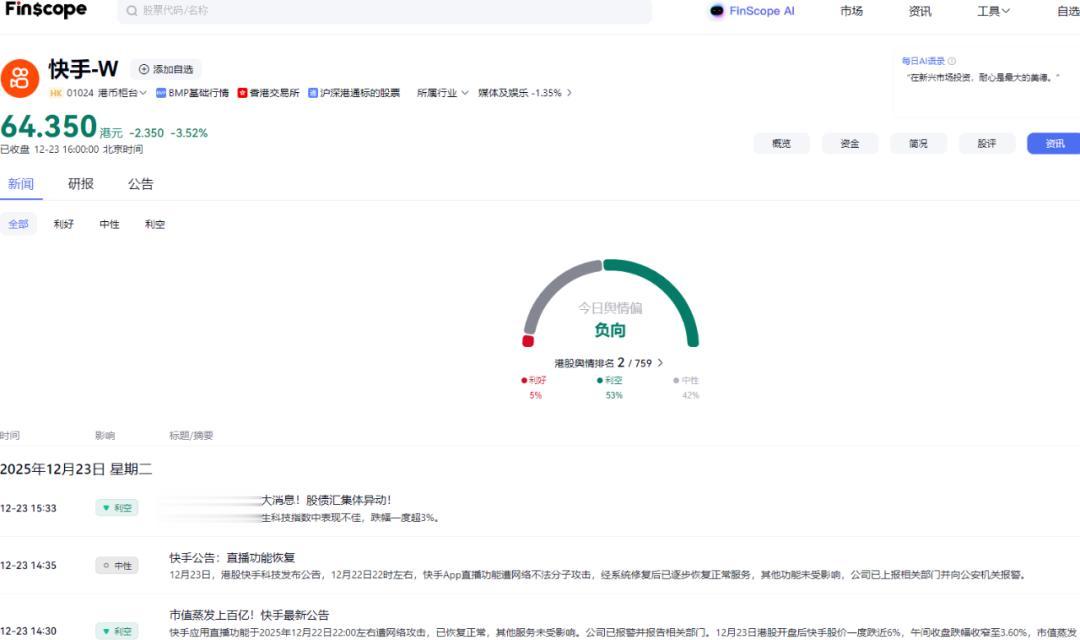
Task: Click the 沪深港通标的股票 blue icon
Action: (313, 92)
